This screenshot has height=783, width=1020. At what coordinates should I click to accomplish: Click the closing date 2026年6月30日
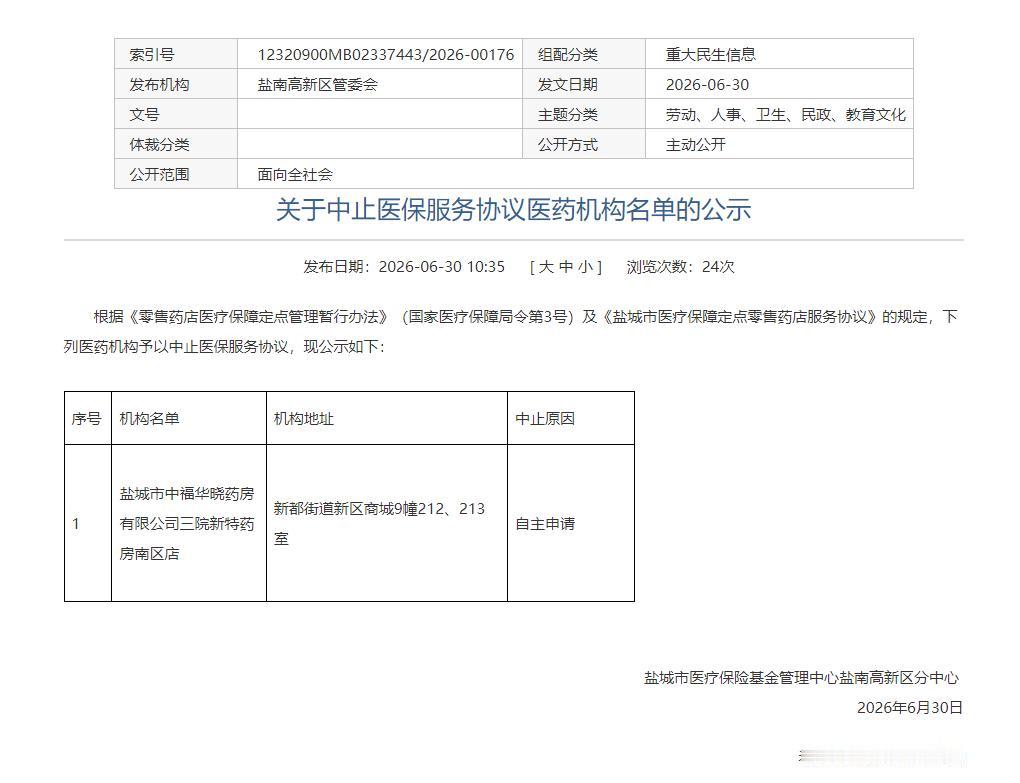click(909, 708)
